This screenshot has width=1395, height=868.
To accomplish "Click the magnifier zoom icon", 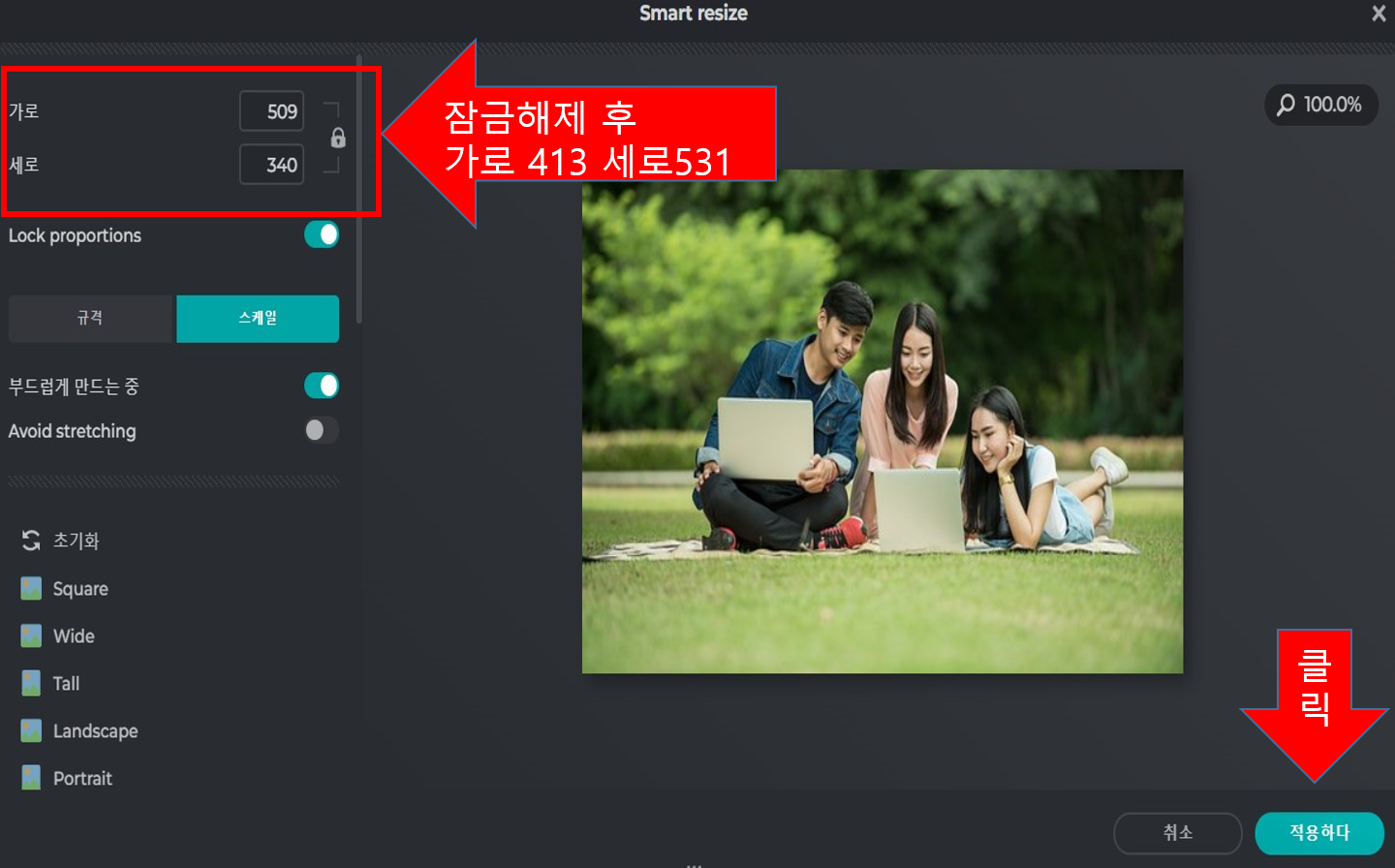I will [x=1288, y=106].
